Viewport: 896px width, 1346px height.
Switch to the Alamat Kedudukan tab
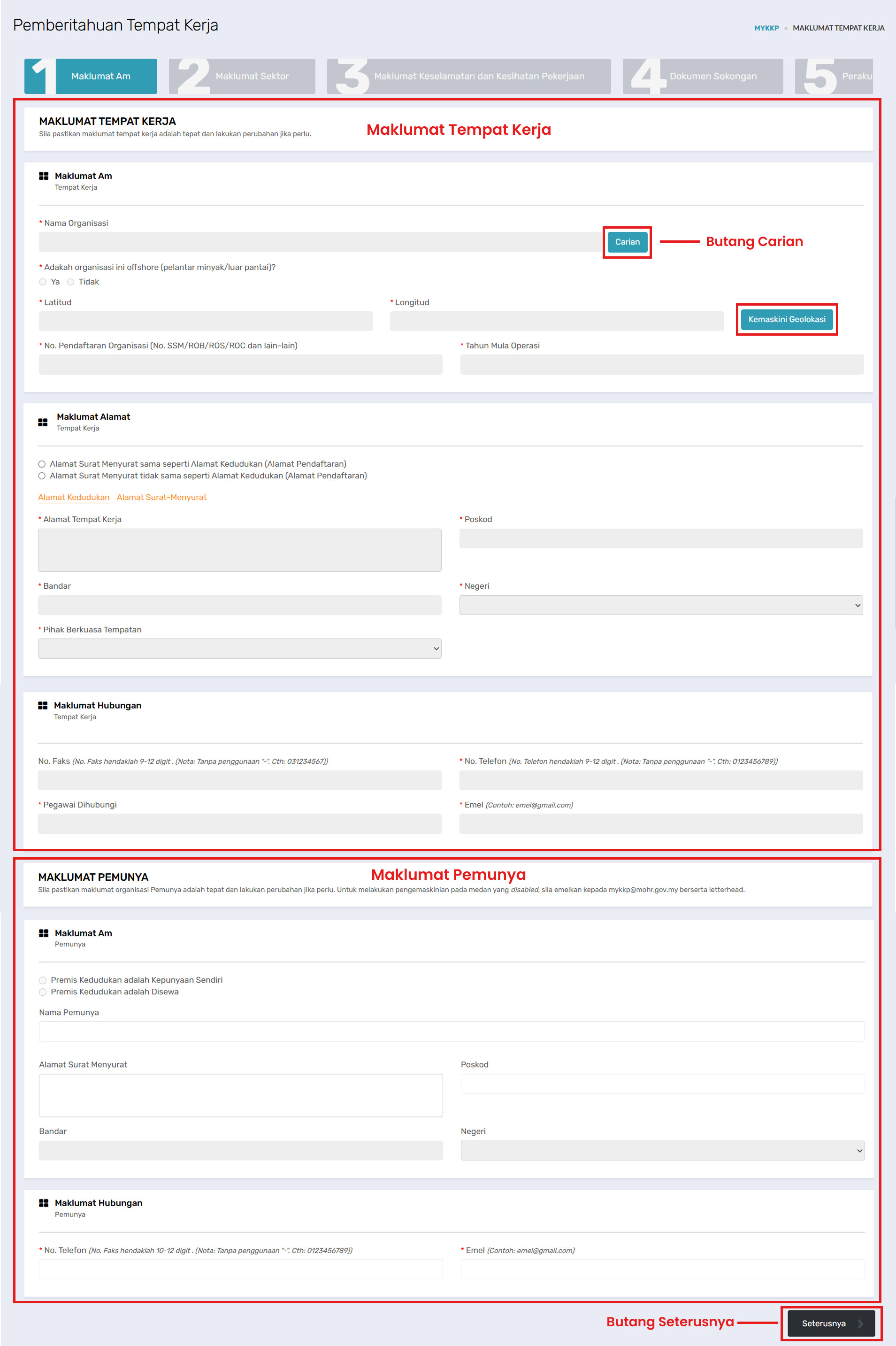click(x=74, y=497)
